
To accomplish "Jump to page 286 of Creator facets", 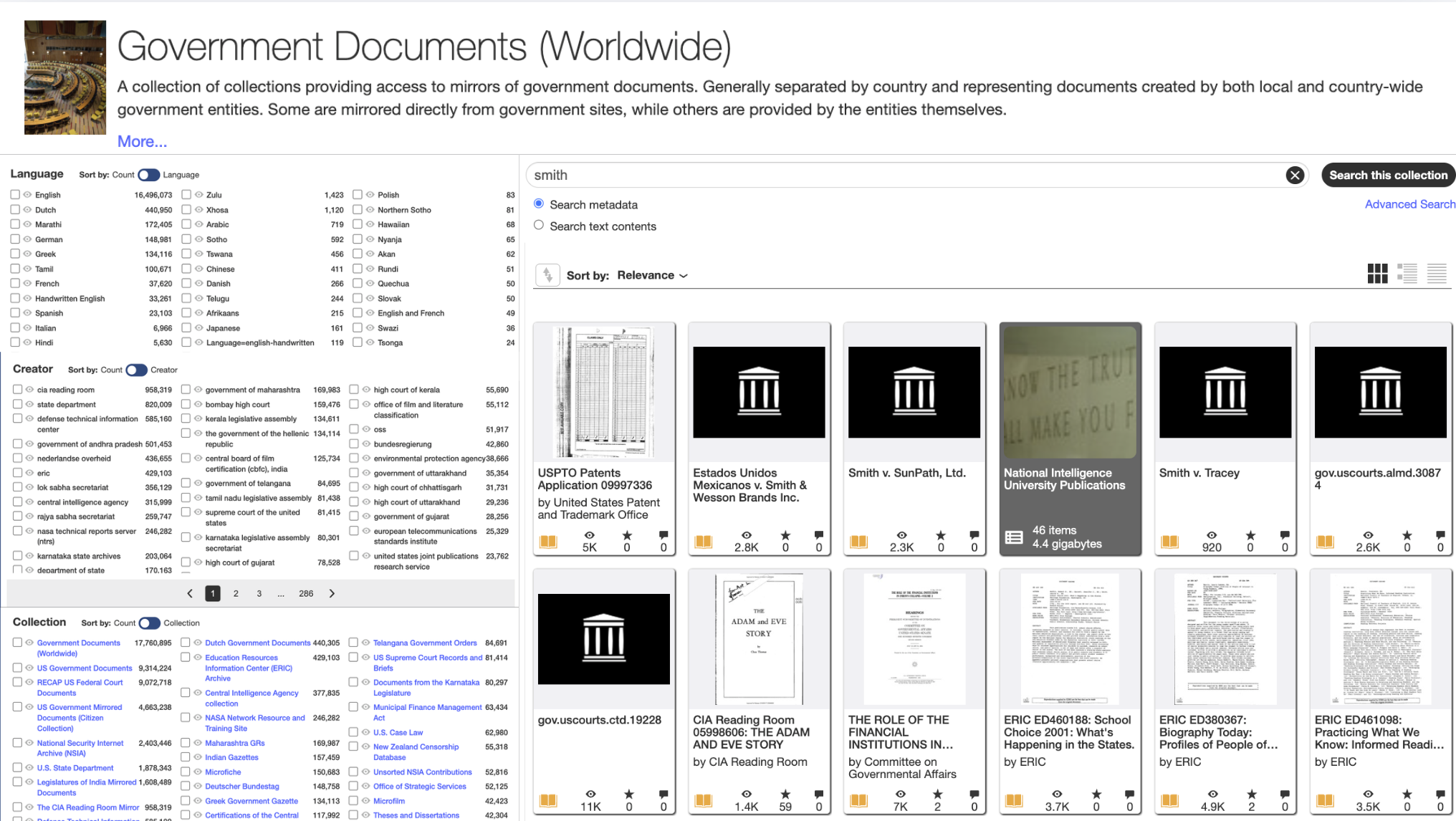I will click(306, 593).
